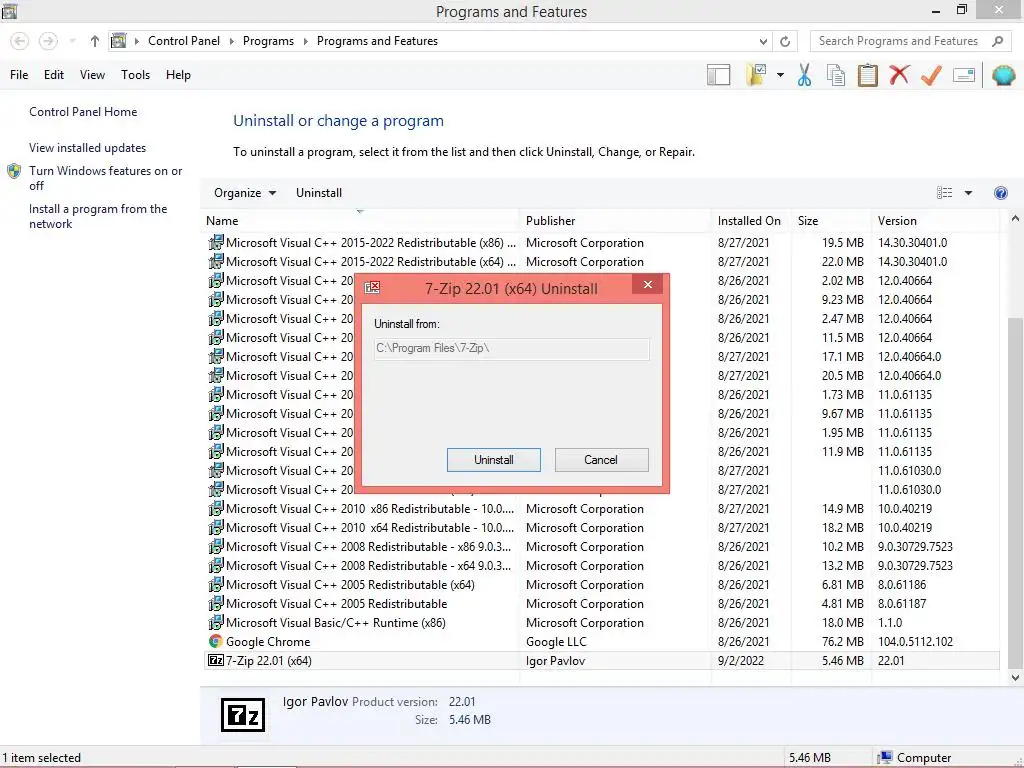Click the blue help question icon
The image size is (1024, 768).
[x=1000, y=193]
